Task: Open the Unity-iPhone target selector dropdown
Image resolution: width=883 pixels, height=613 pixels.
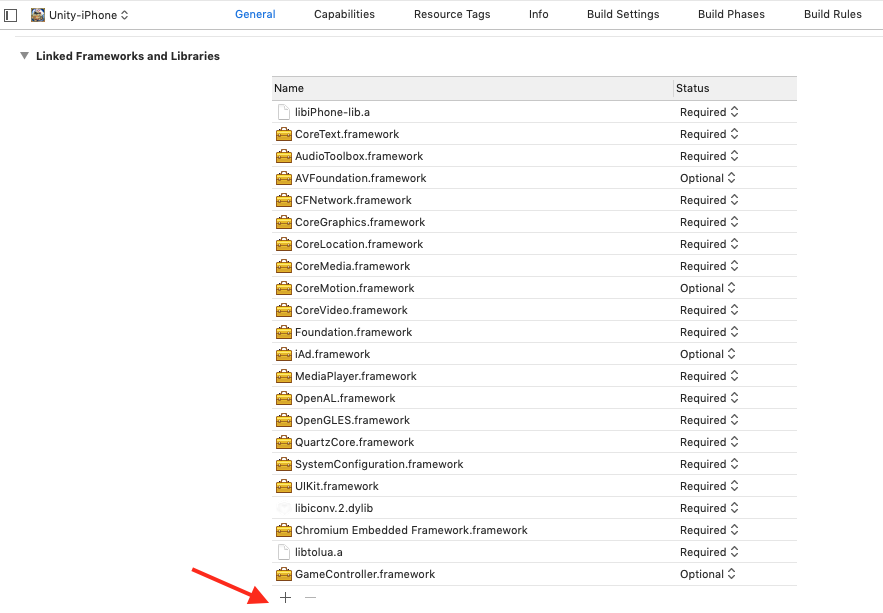Action: click(80, 15)
